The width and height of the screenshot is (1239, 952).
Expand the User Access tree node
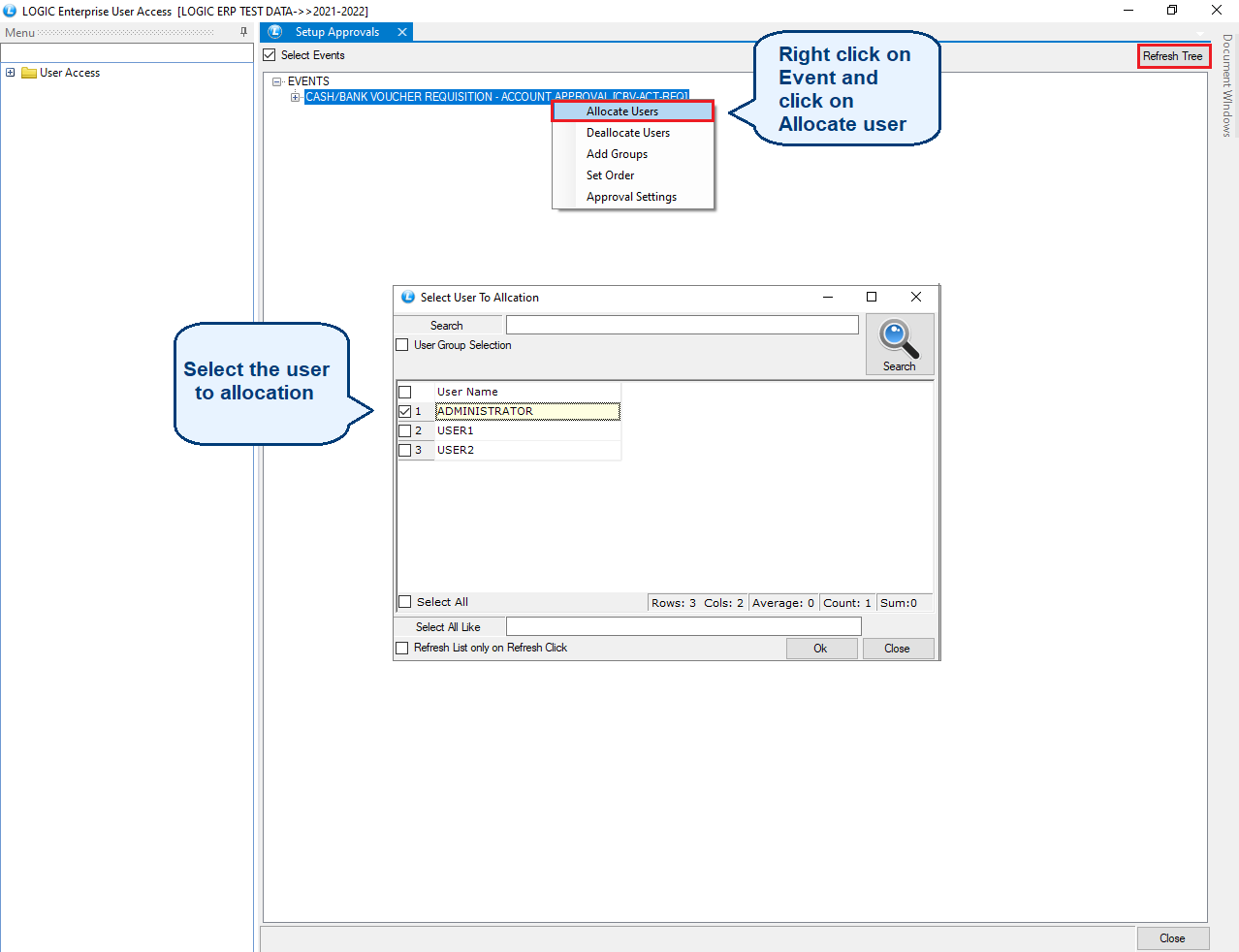pyautogui.click(x=11, y=73)
